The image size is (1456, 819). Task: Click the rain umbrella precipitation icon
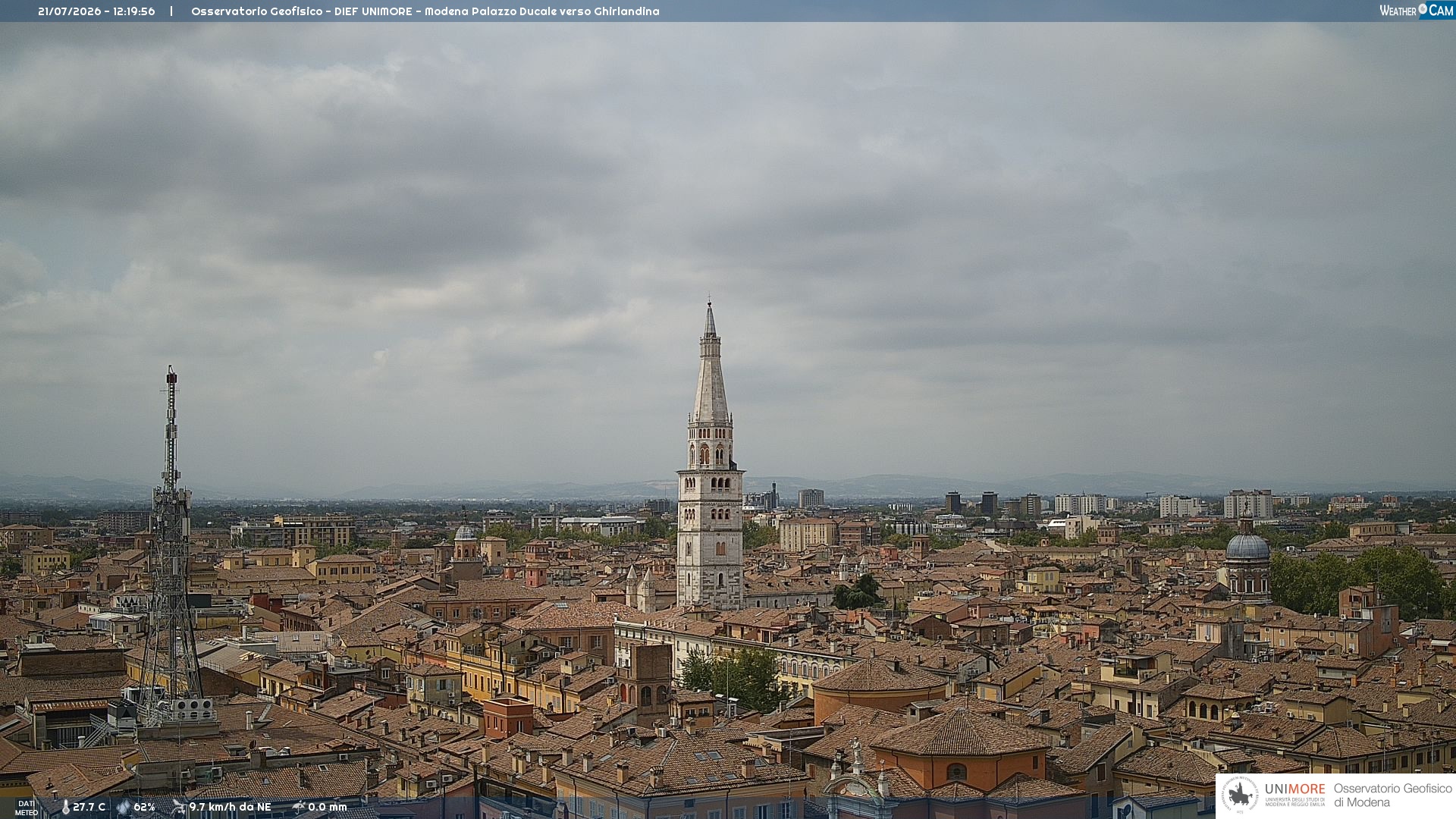[299, 807]
